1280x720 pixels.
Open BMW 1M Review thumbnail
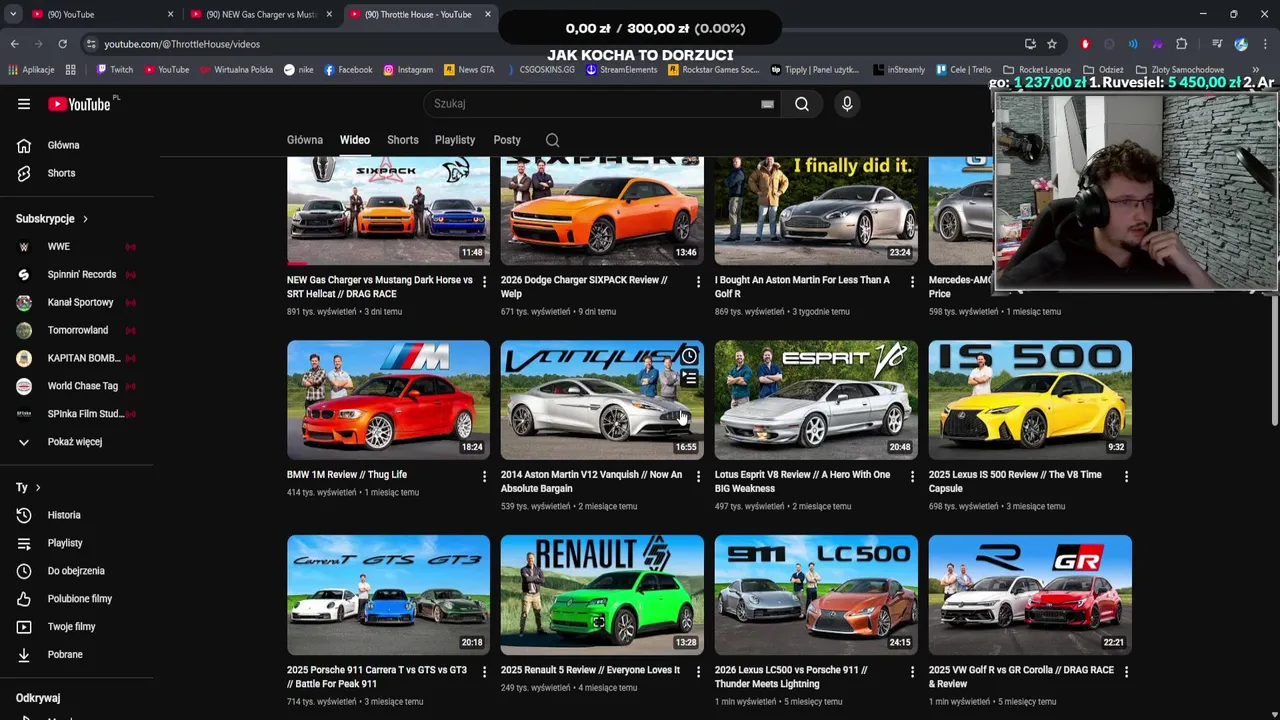(388, 400)
